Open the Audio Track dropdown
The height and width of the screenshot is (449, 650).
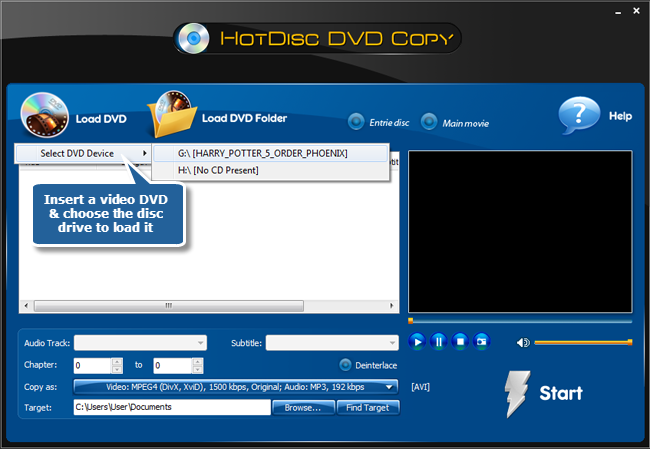[140, 343]
